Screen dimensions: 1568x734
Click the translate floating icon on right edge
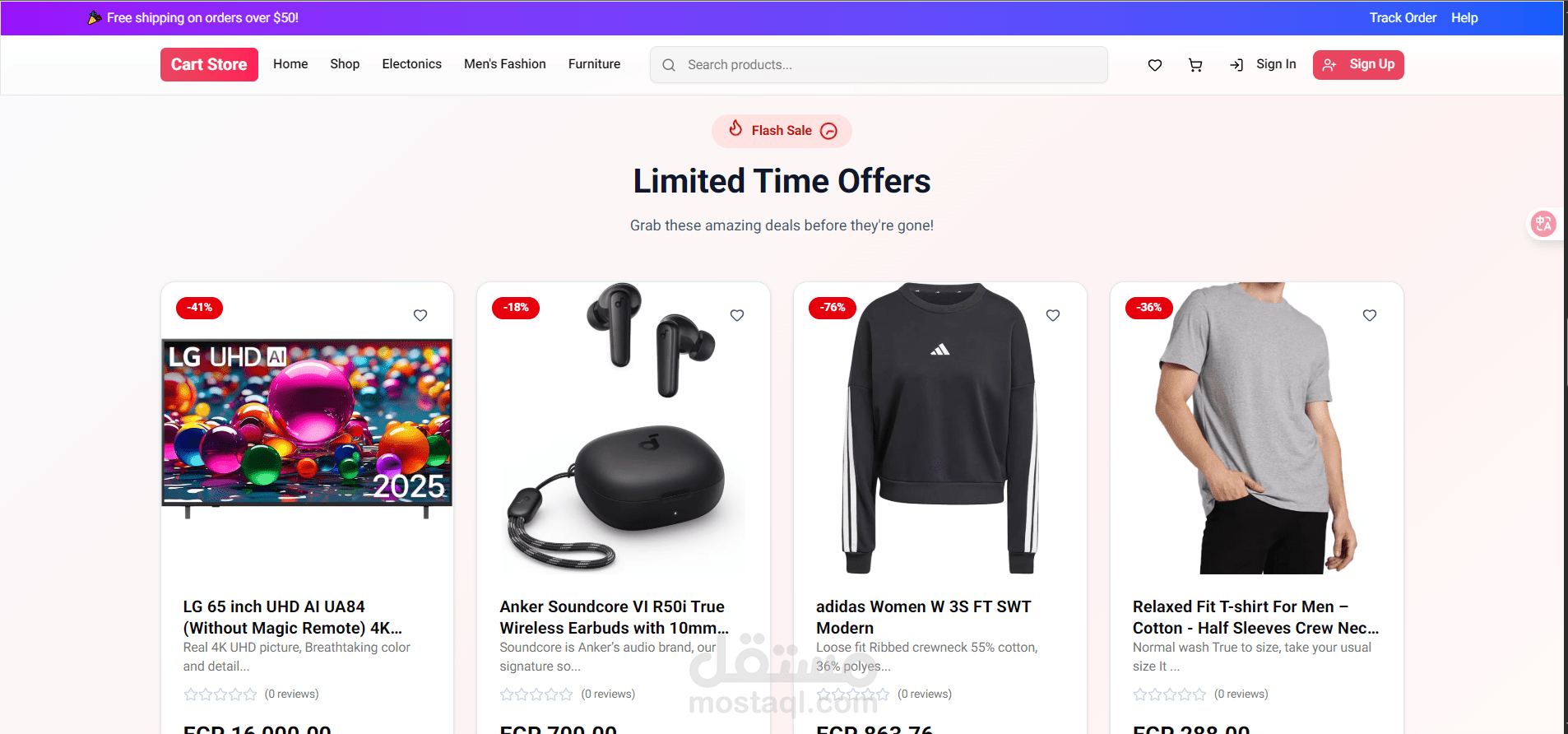pyautogui.click(x=1543, y=223)
